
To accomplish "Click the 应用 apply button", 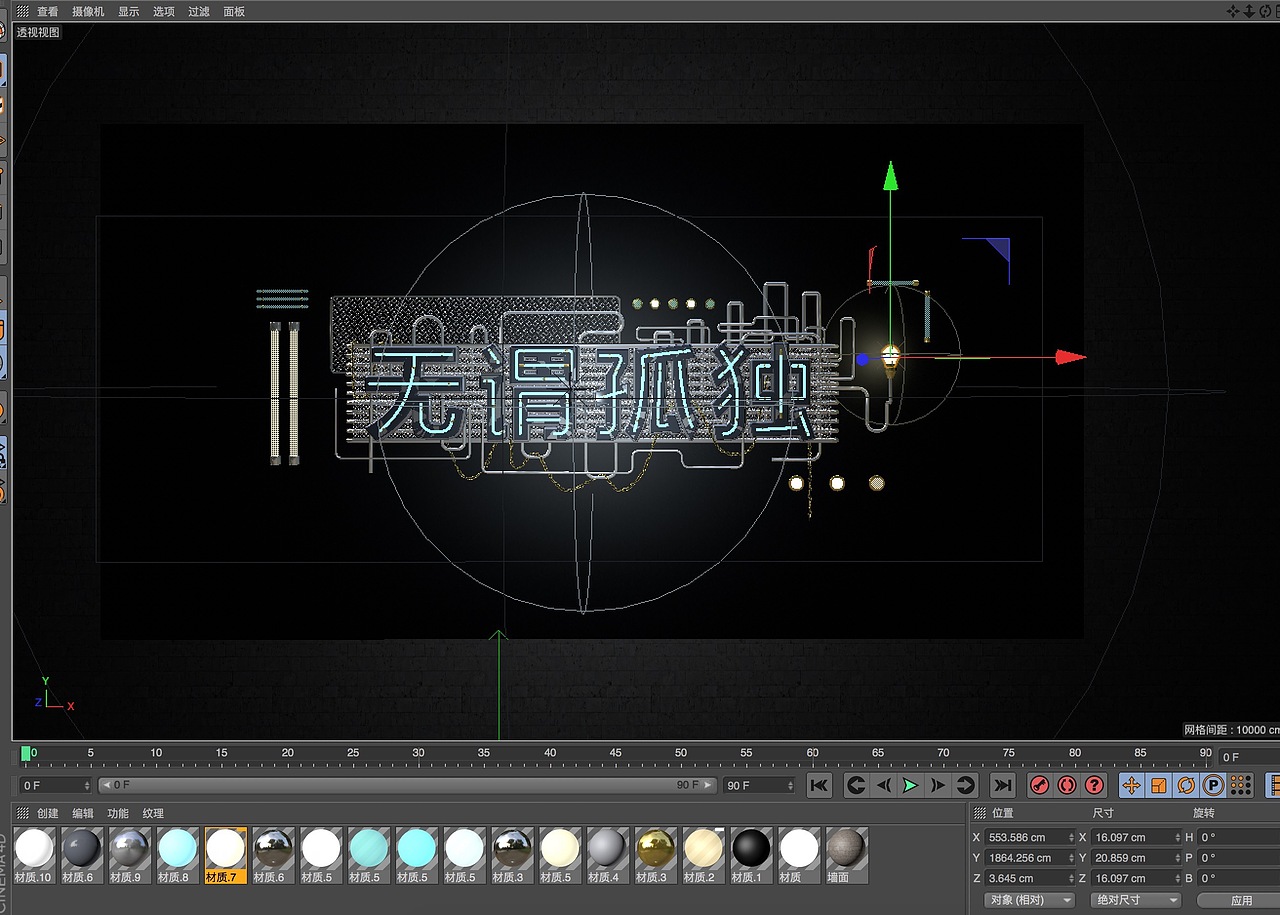I will click(1242, 899).
